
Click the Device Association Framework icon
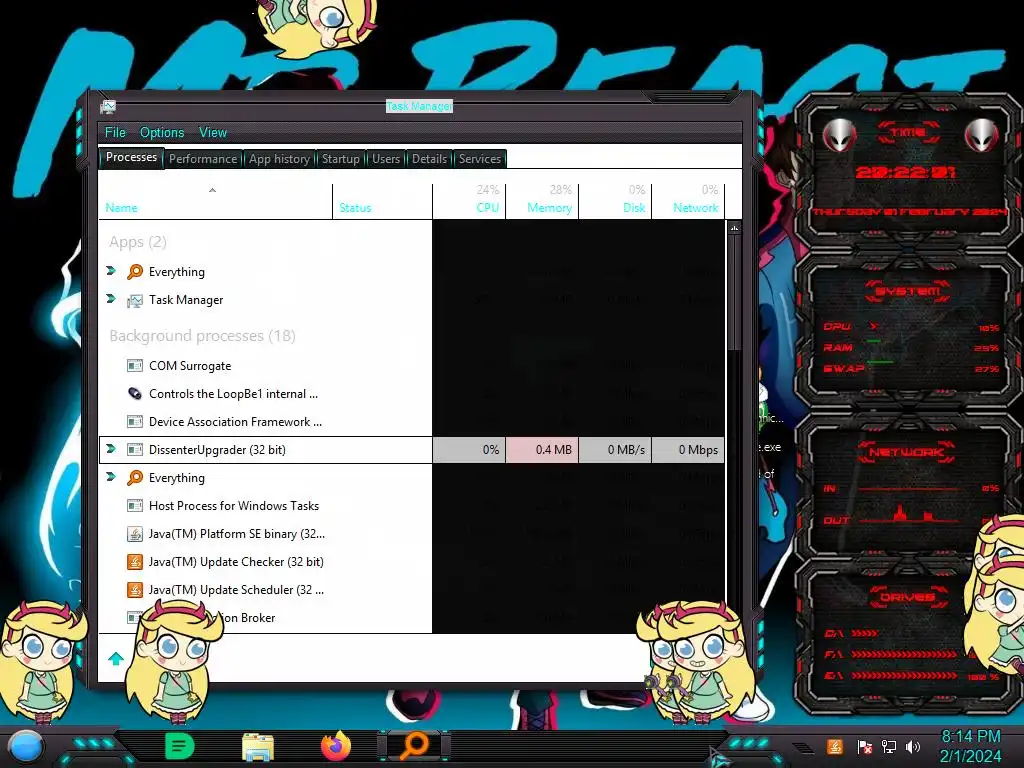[135, 422]
